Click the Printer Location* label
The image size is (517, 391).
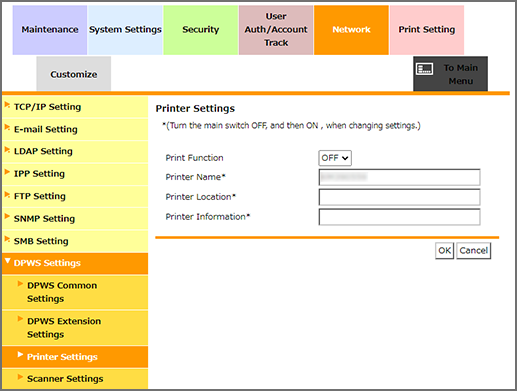tap(201, 197)
